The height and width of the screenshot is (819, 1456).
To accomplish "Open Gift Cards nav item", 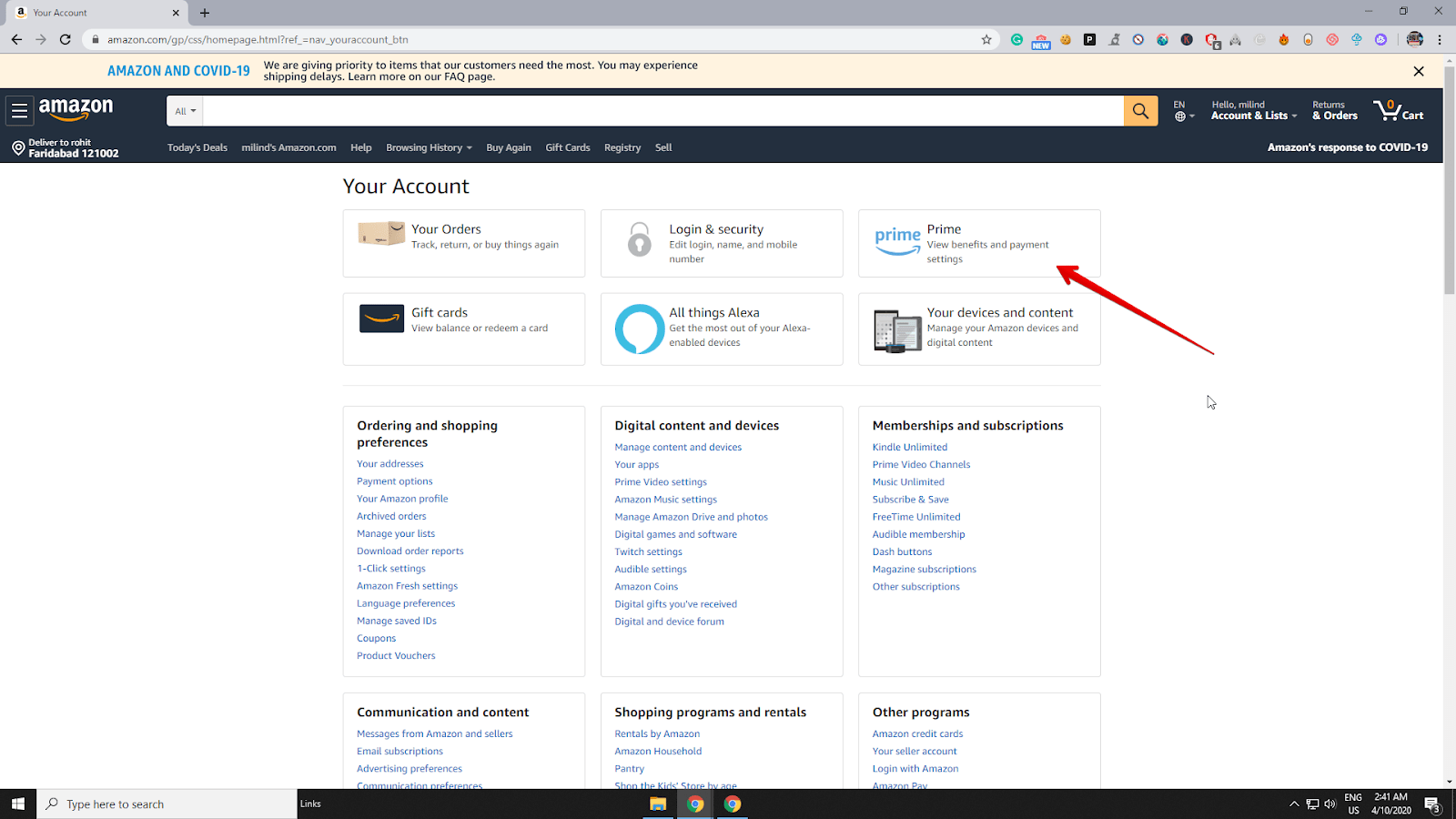I will [568, 147].
